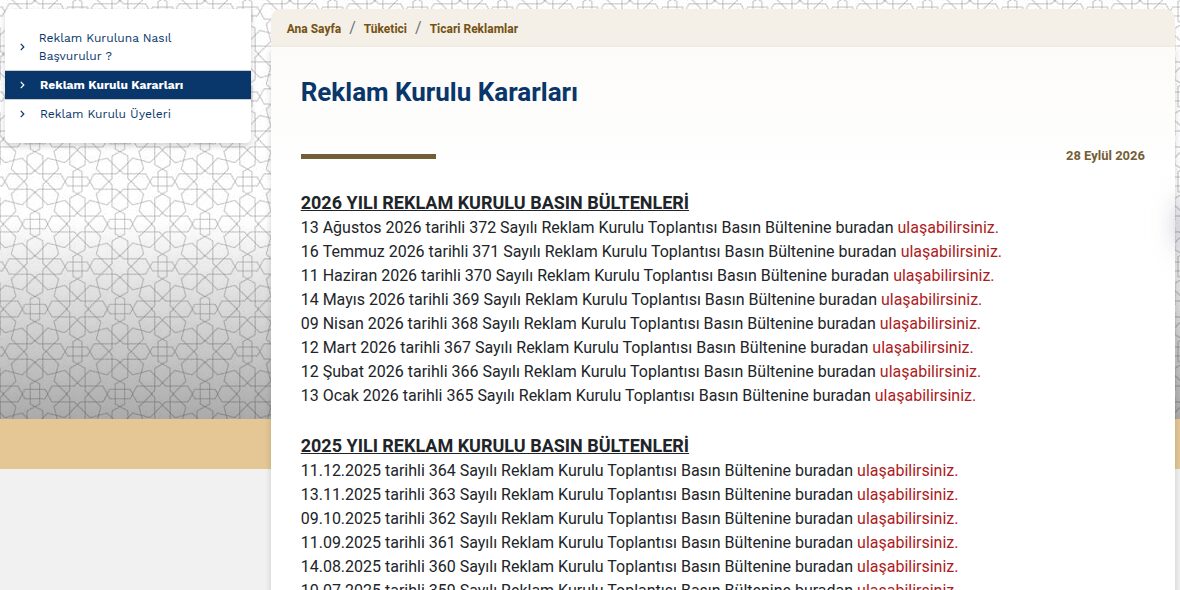Open 'Reklam Kuruluna Nasıl Başvurulur ?' sidebar item

128,47
